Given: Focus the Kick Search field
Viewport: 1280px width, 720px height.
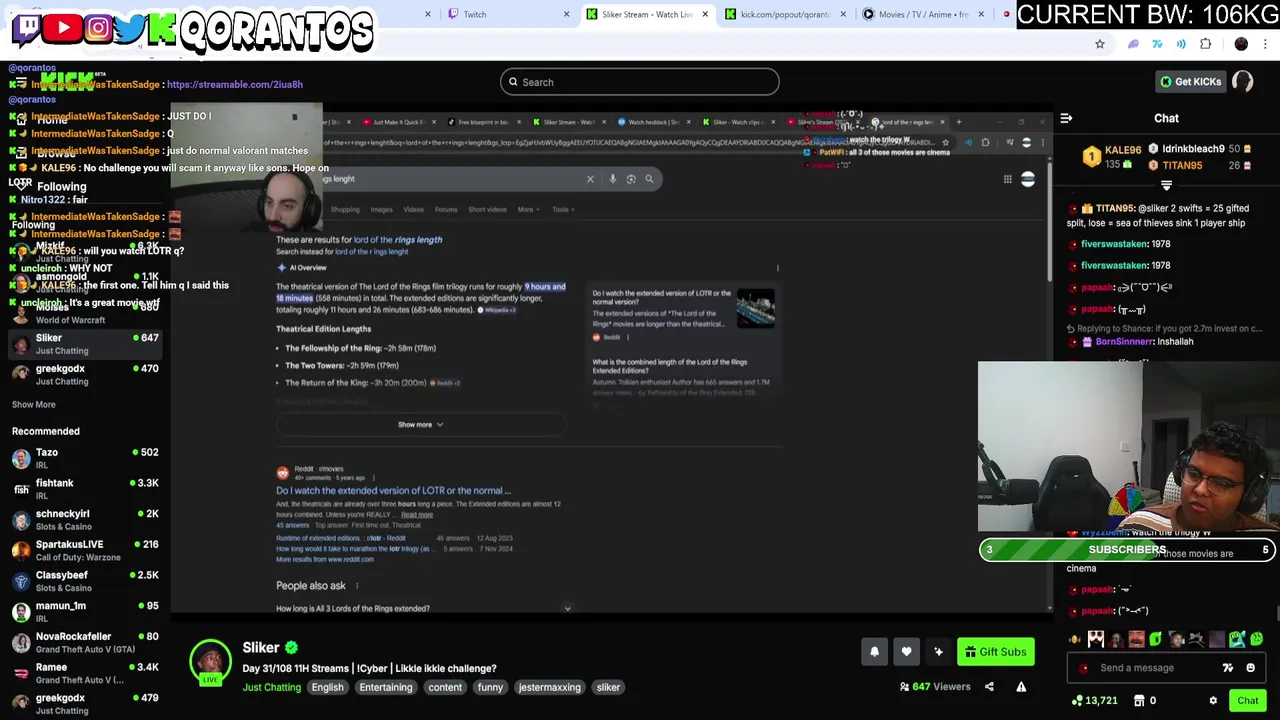Looking at the screenshot, I should (x=640, y=82).
